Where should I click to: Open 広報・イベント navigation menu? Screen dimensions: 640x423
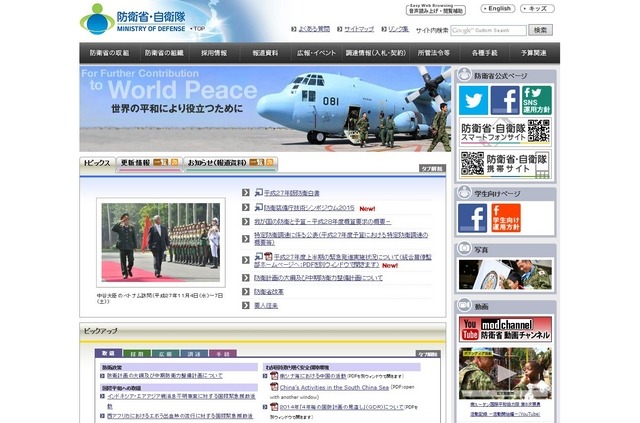pyautogui.click(x=316, y=53)
